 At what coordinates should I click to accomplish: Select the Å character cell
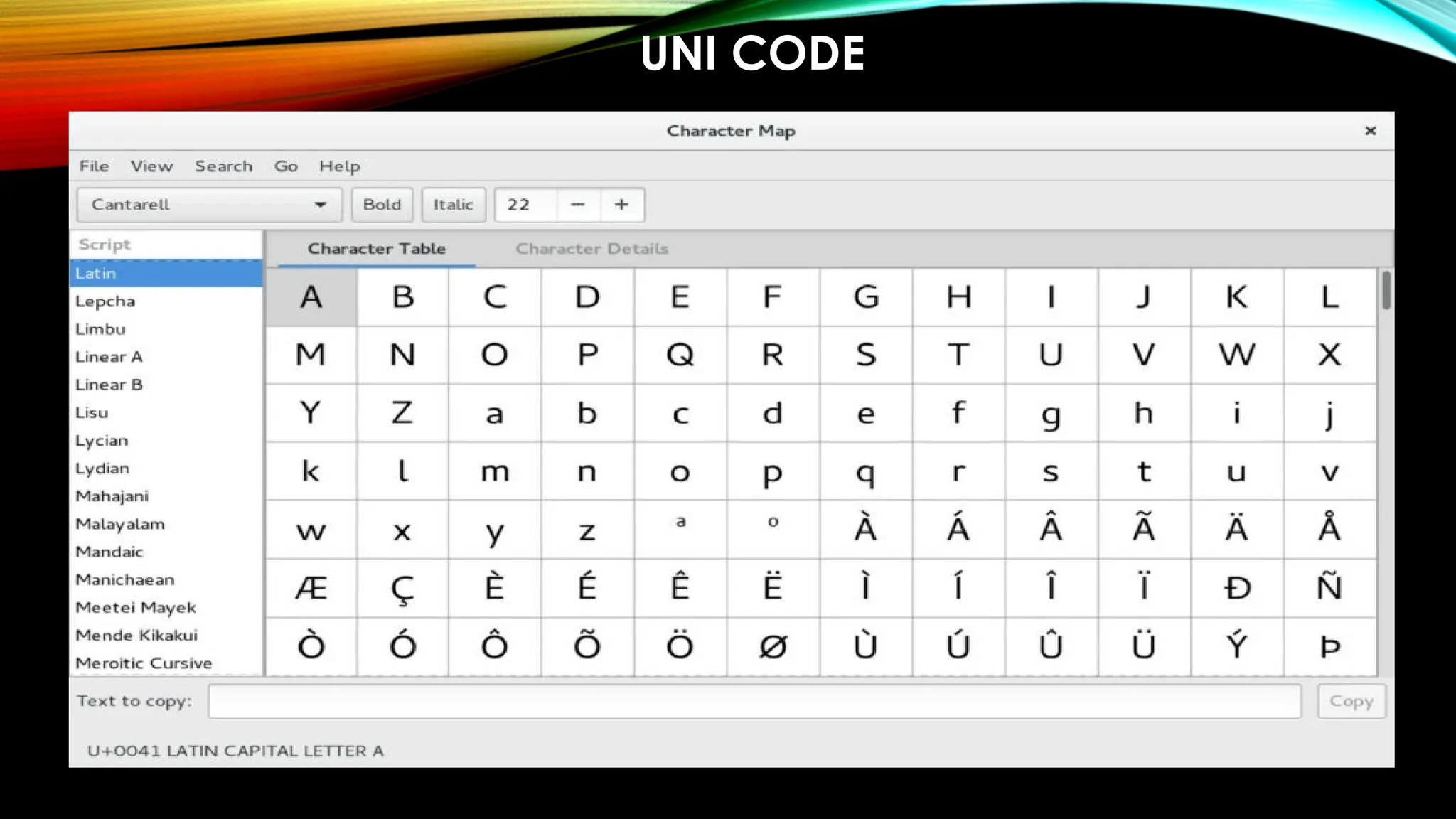click(x=1330, y=530)
